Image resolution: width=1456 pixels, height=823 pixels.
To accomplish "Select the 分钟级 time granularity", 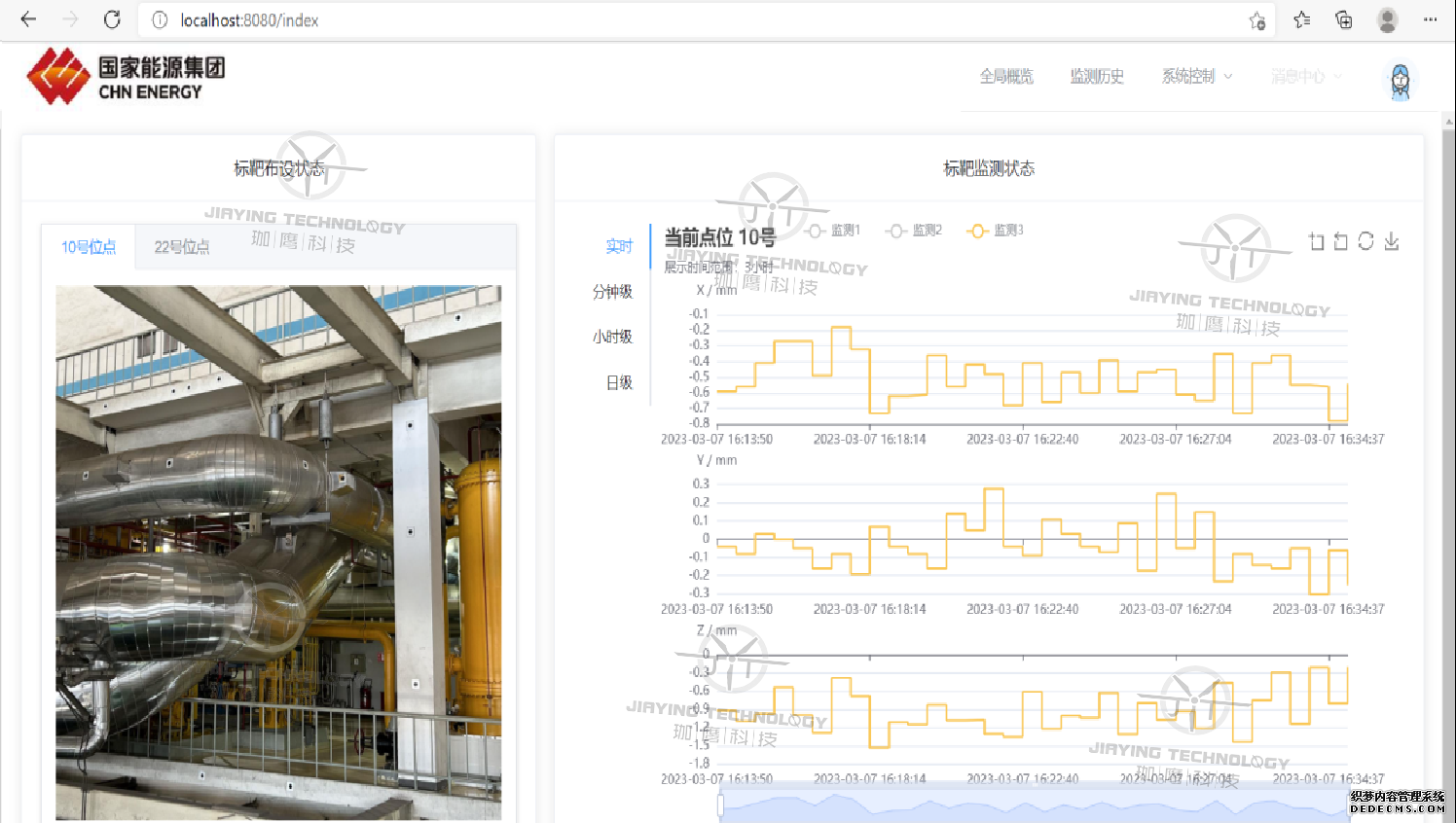I will (x=612, y=292).
